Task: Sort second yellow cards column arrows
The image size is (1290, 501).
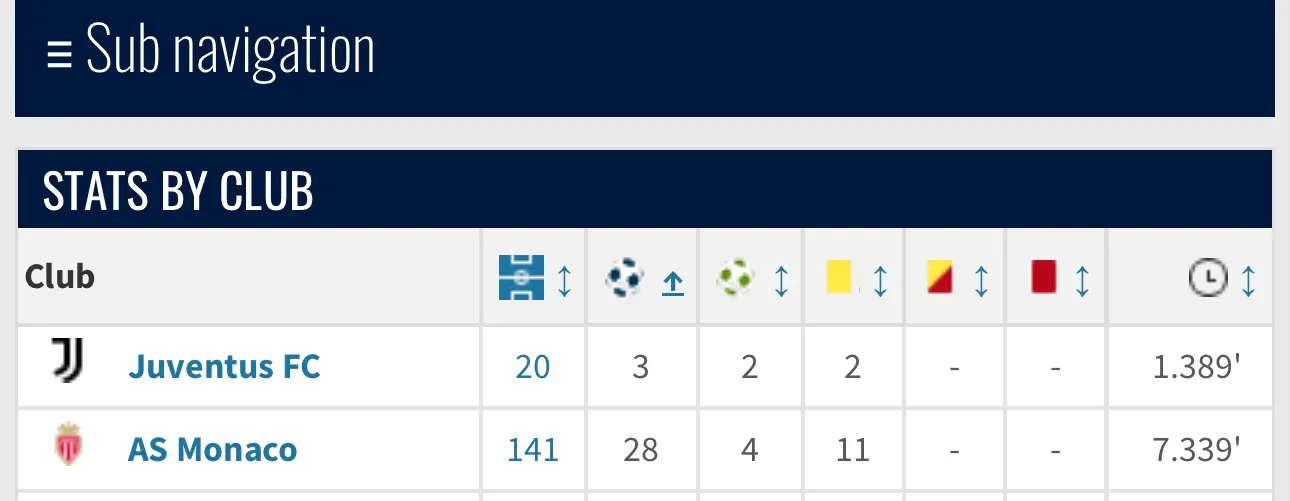Action: pos(981,281)
